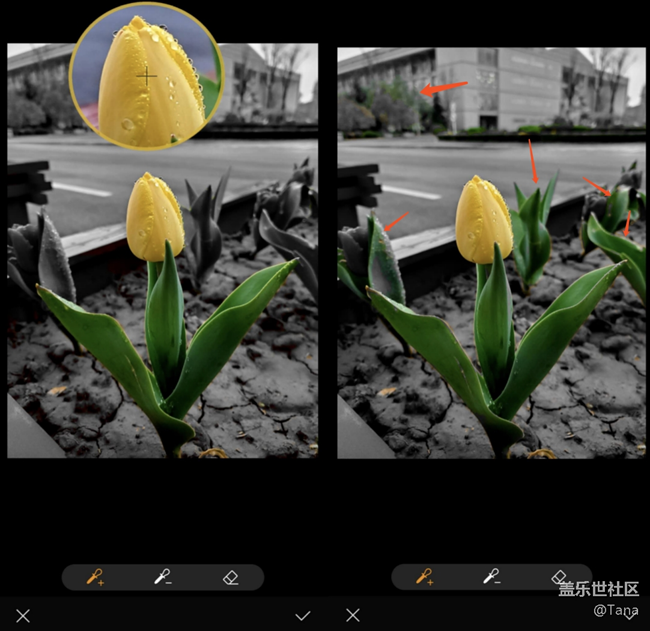Select the add-color picker in right editor
The width and height of the screenshot is (650, 631).
tap(424, 577)
